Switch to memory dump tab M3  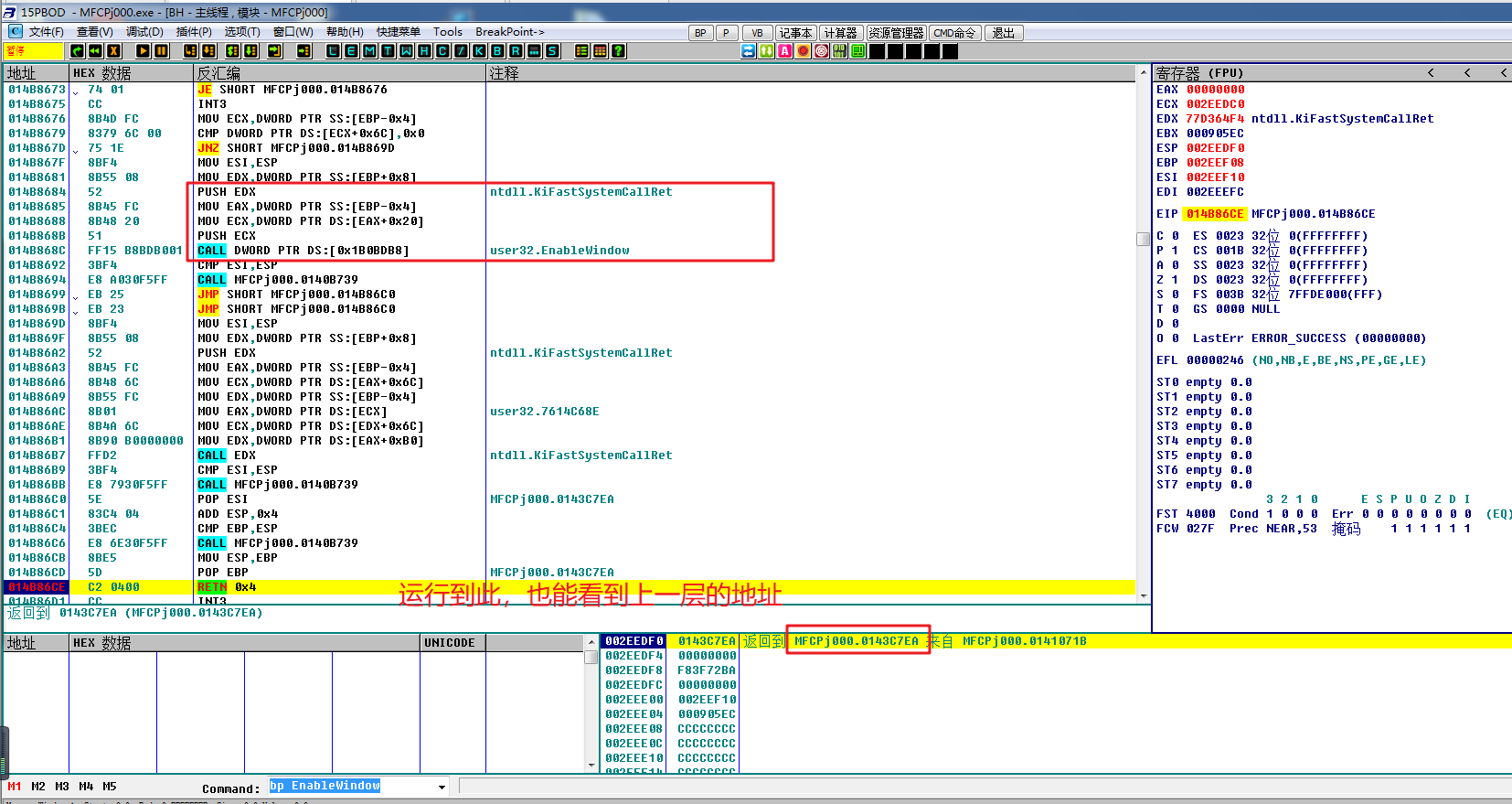point(62,787)
